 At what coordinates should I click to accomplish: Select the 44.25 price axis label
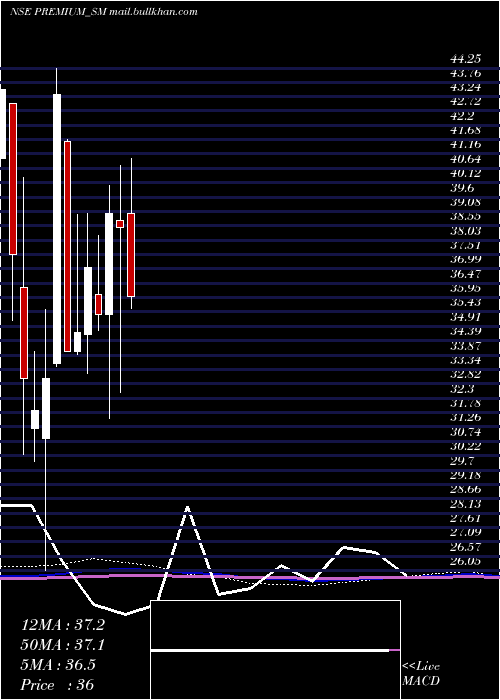click(465, 58)
